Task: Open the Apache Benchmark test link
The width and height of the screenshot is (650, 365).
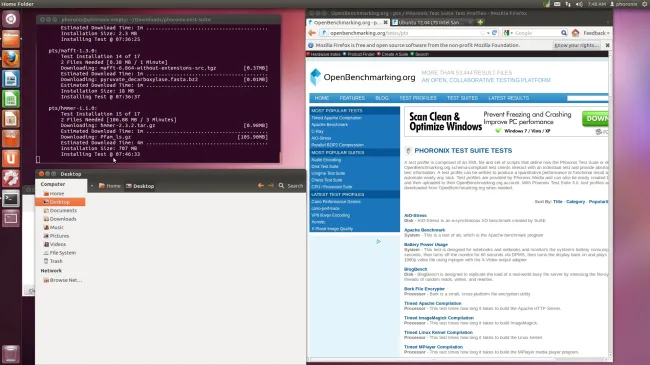Action: [424, 230]
